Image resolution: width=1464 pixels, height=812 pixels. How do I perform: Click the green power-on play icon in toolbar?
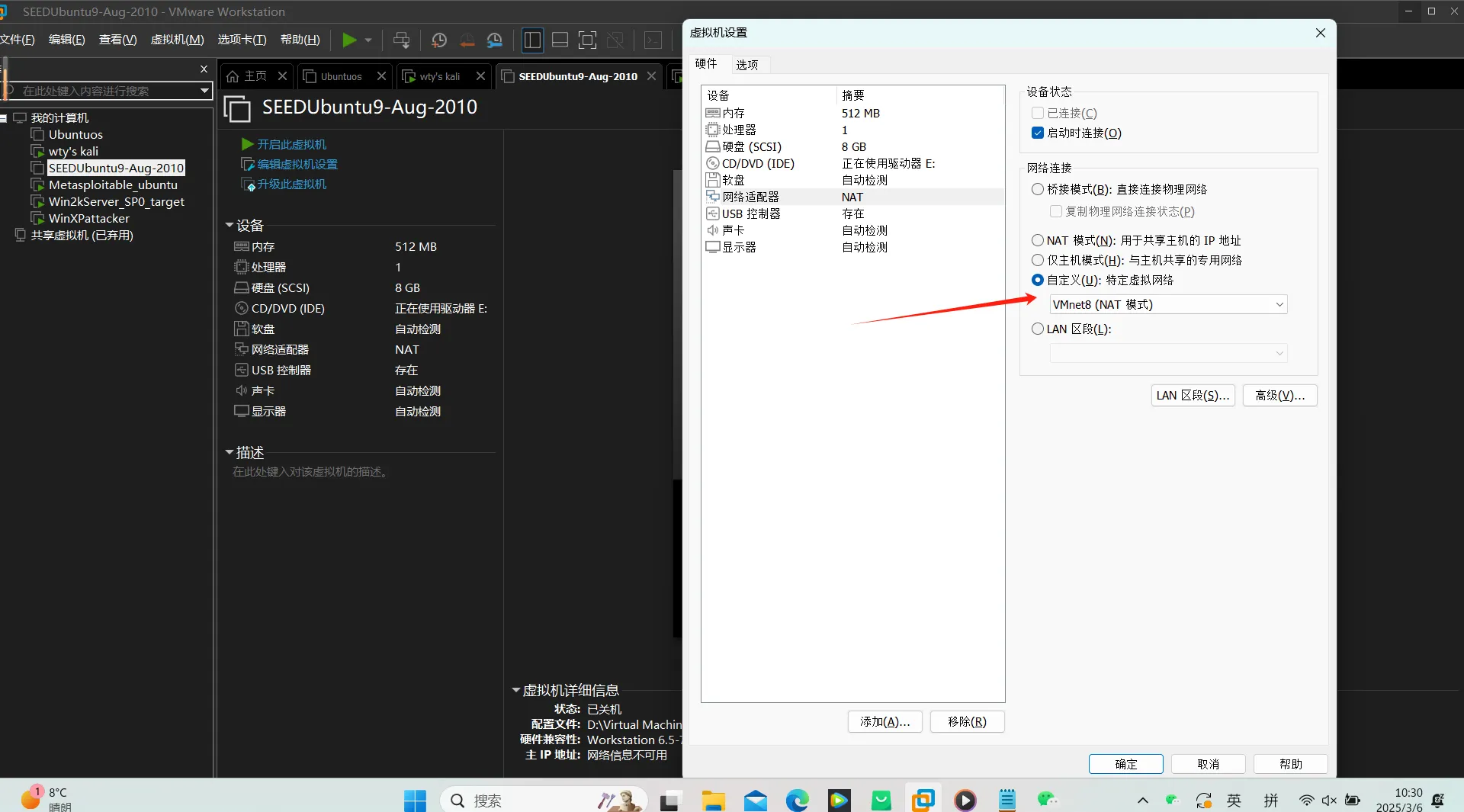[x=349, y=40]
